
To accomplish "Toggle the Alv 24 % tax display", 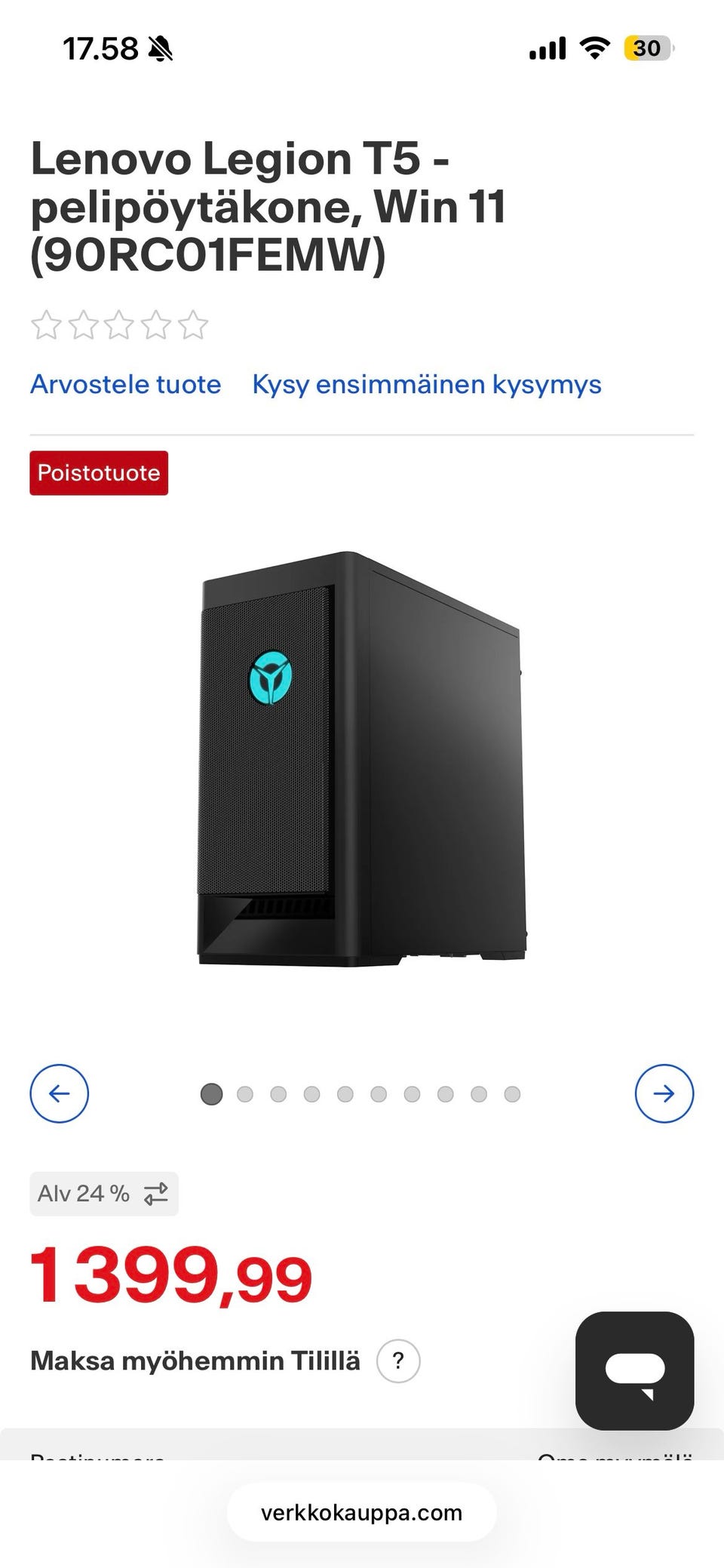I will pos(104,1194).
